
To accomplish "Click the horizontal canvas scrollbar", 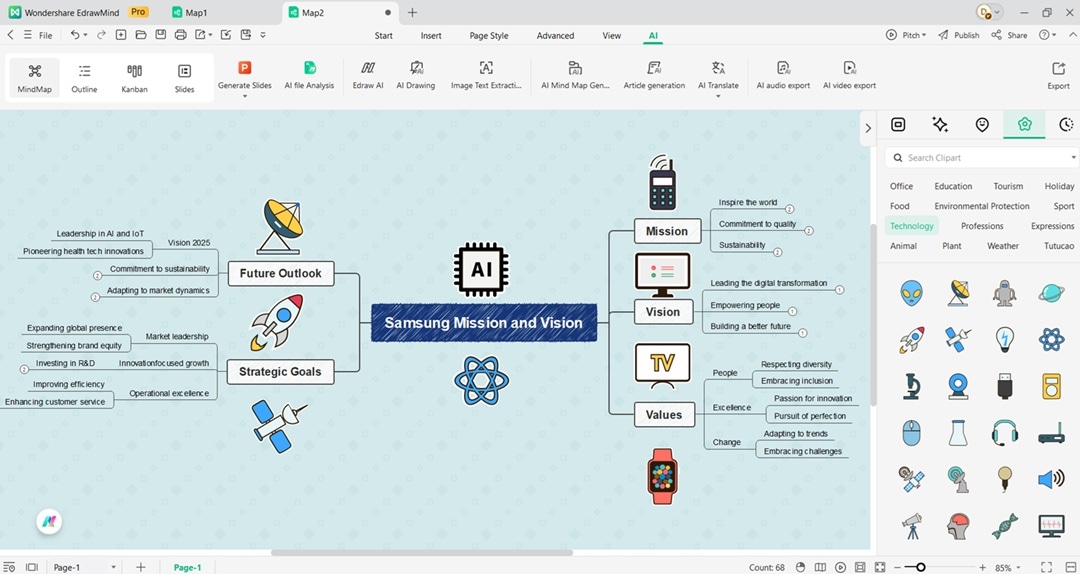I will tap(422, 553).
